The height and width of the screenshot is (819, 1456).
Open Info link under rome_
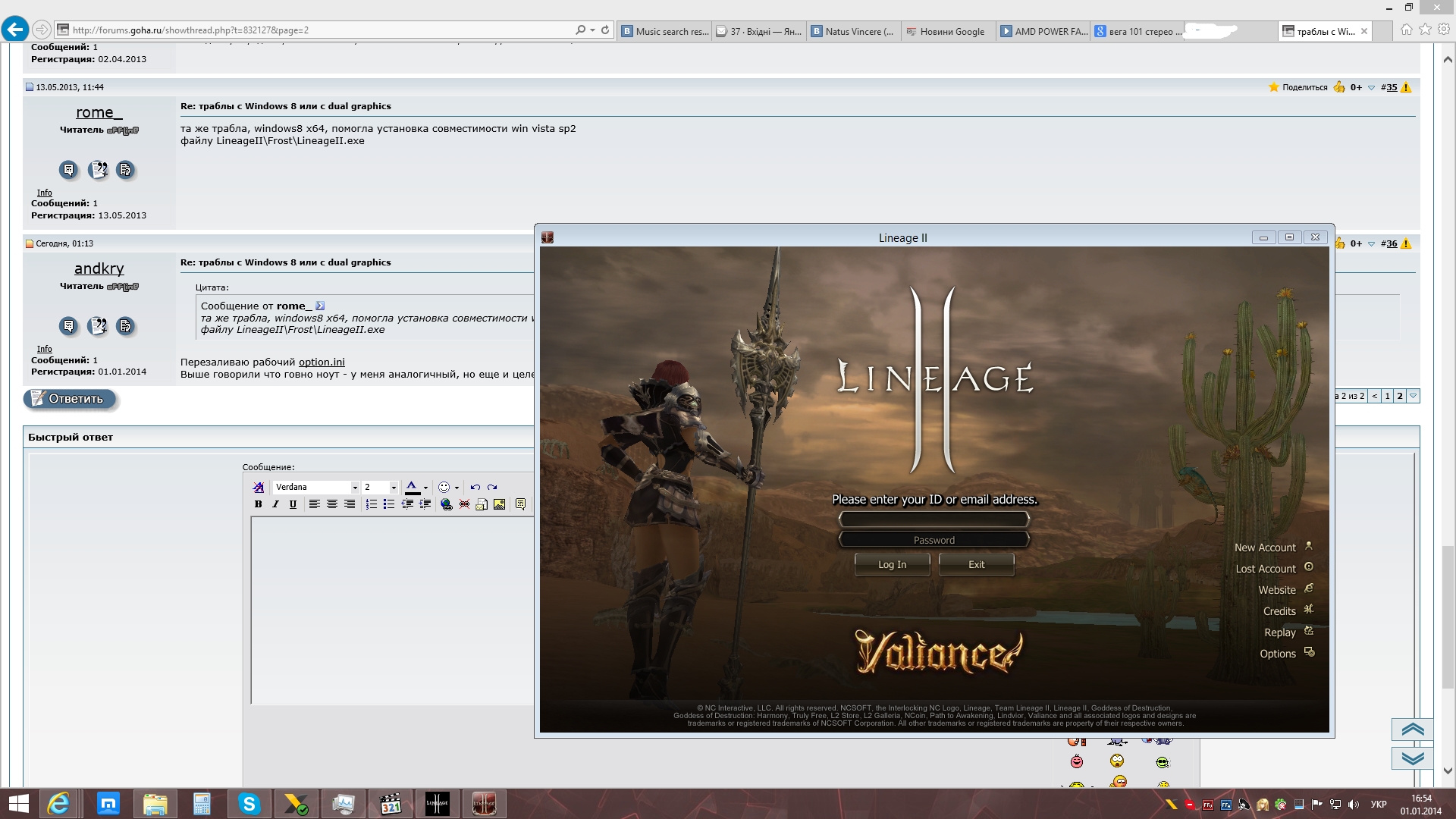tap(45, 193)
